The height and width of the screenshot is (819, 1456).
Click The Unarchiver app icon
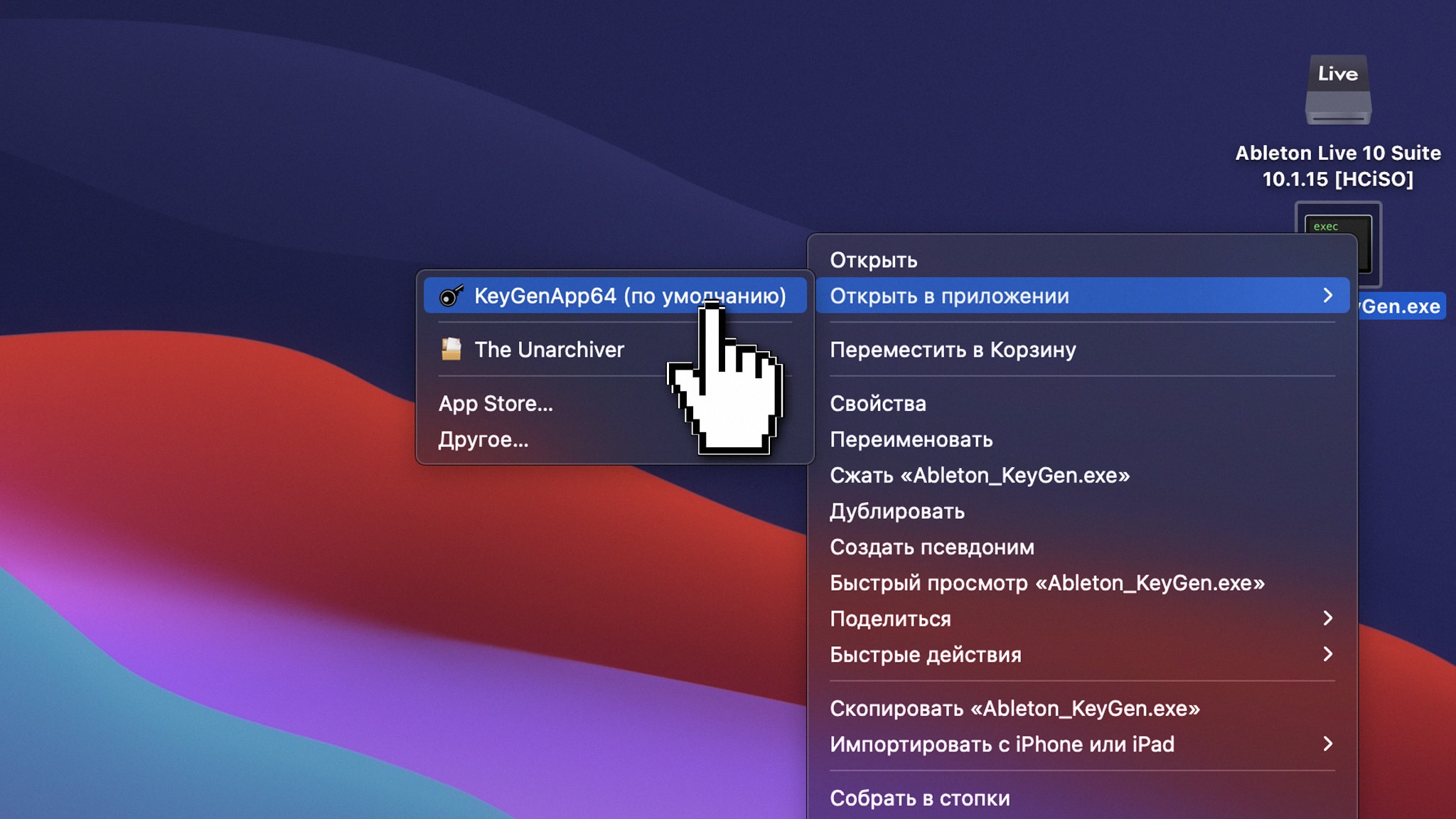coord(451,349)
